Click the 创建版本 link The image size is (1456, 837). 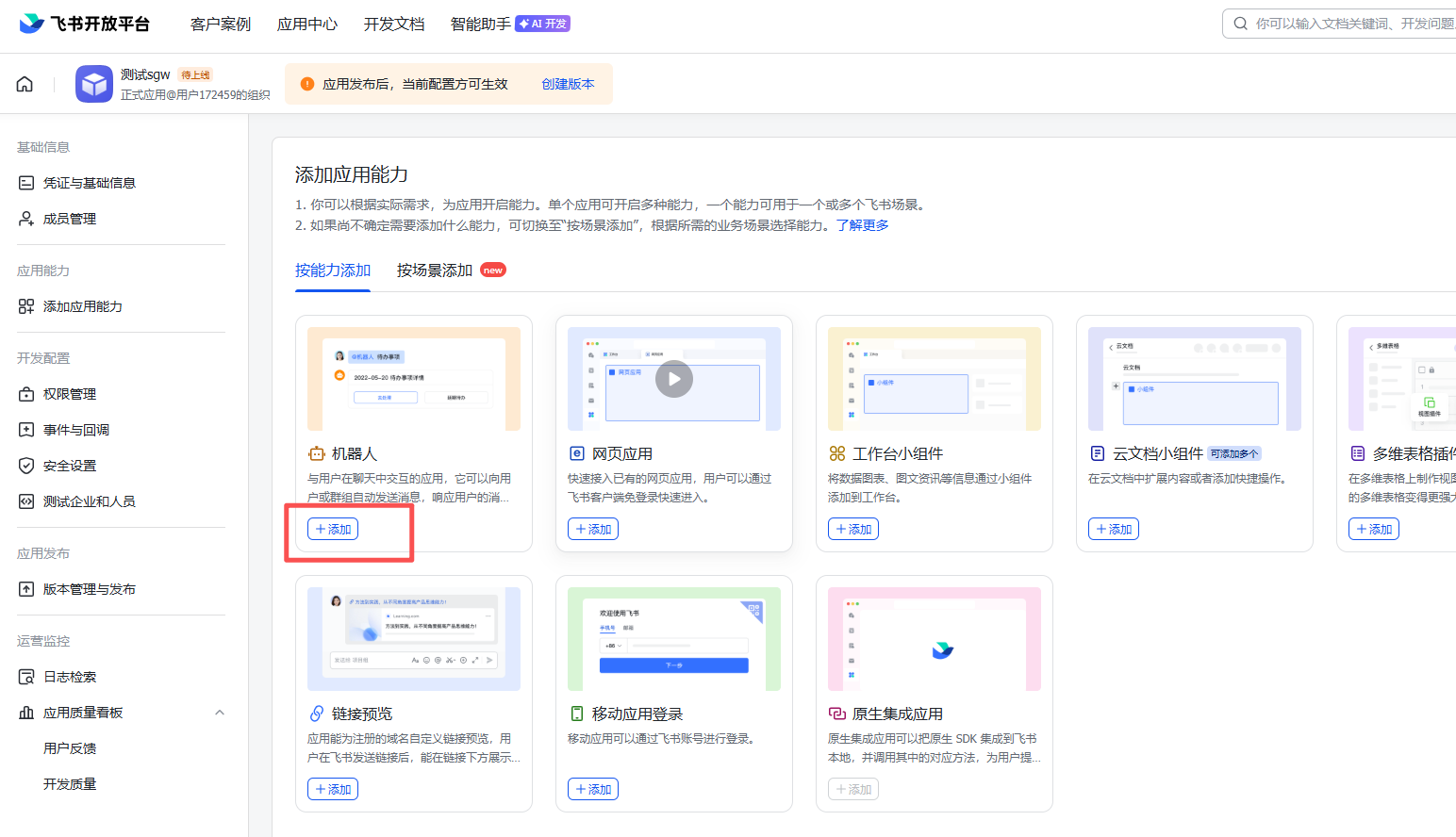[567, 84]
